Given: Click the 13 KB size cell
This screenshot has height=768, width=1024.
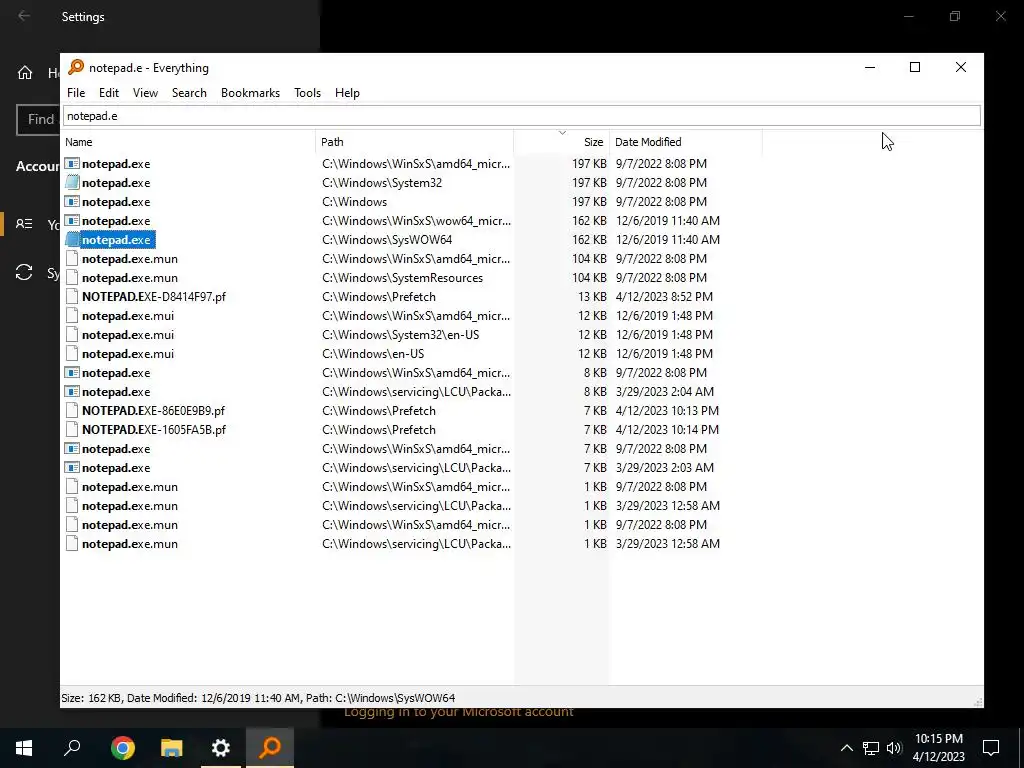Looking at the screenshot, I should (592, 296).
